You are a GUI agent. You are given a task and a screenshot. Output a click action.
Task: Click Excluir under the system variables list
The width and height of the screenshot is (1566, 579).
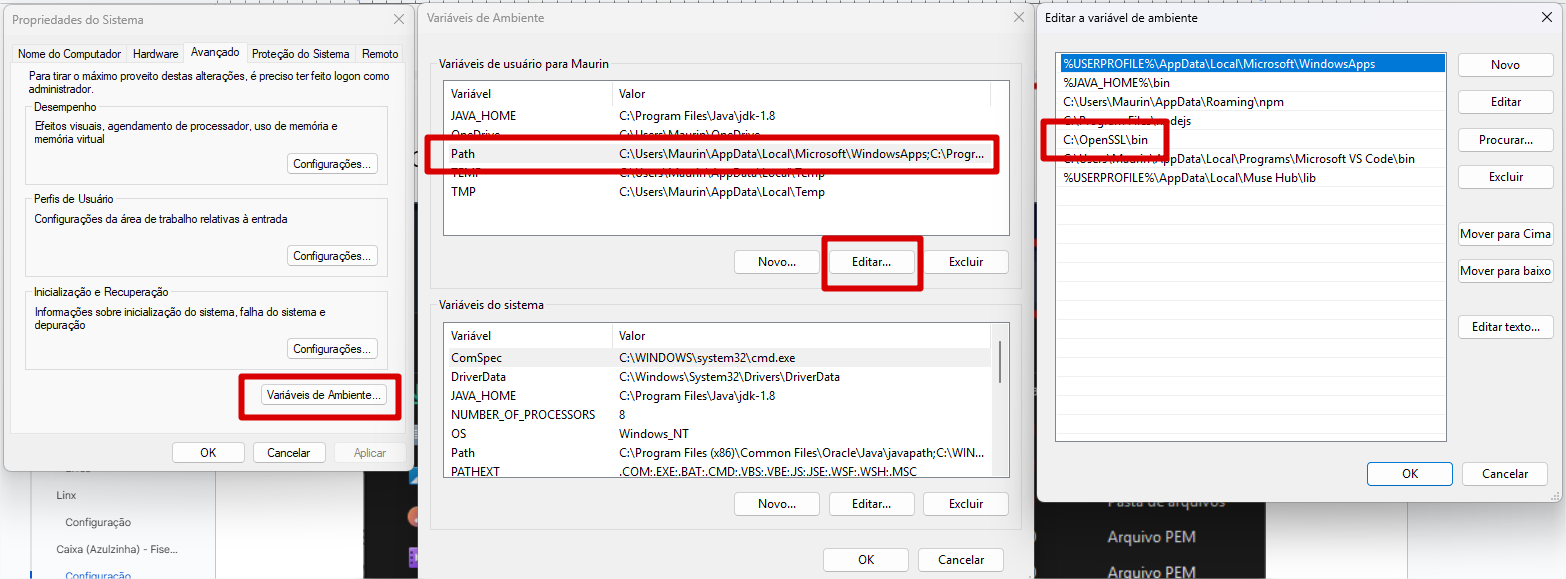(965, 504)
